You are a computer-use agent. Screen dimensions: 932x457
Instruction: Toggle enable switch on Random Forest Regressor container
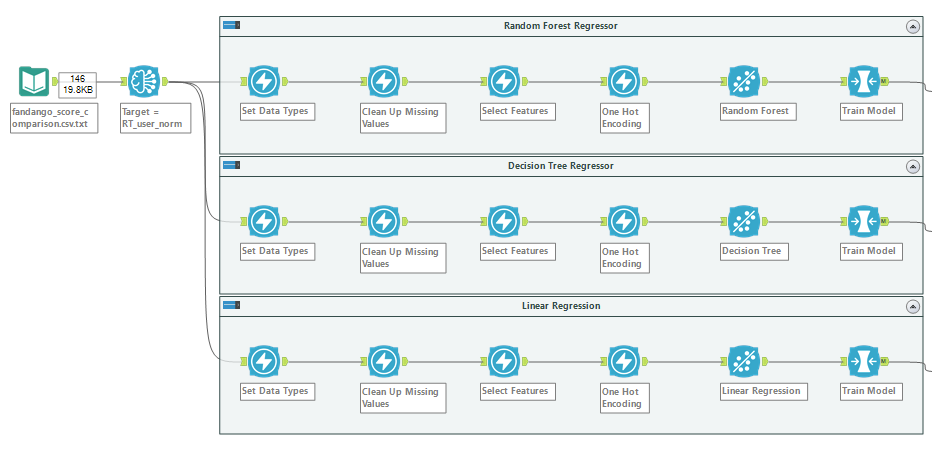(x=231, y=25)
